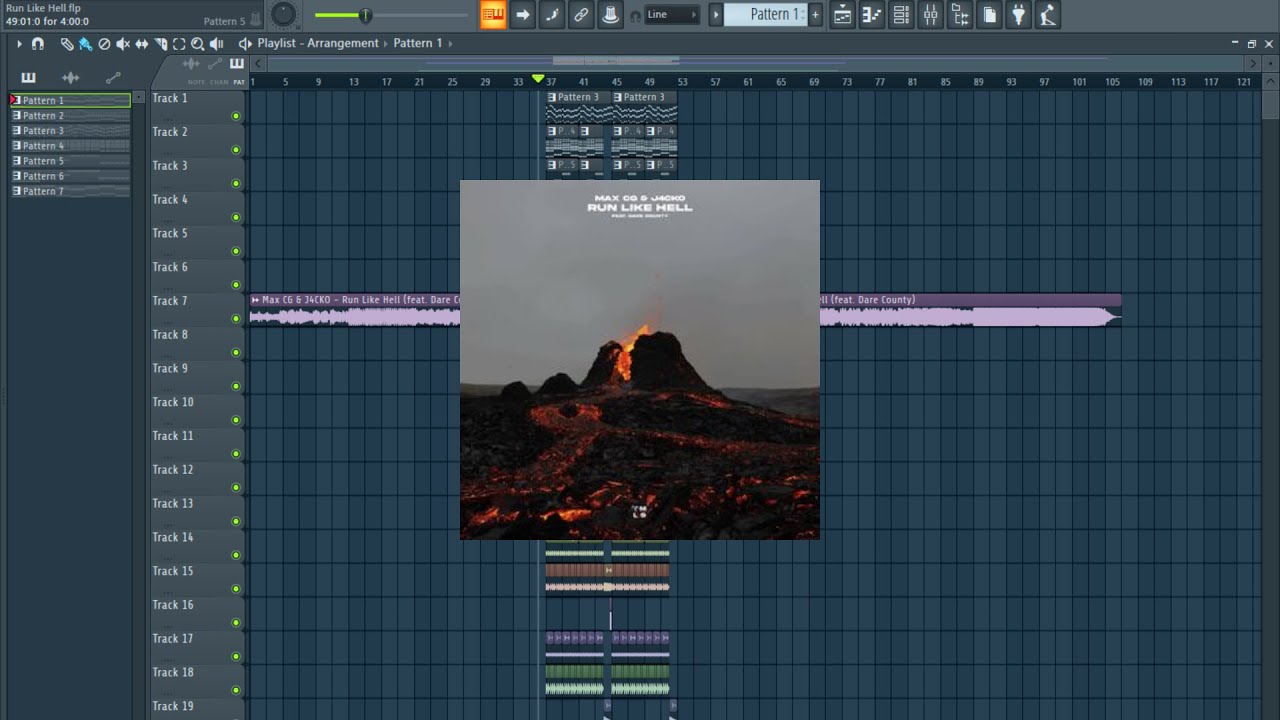Select the Delete tool
Screen dimensions: 1280x720
tap(104, 44)
